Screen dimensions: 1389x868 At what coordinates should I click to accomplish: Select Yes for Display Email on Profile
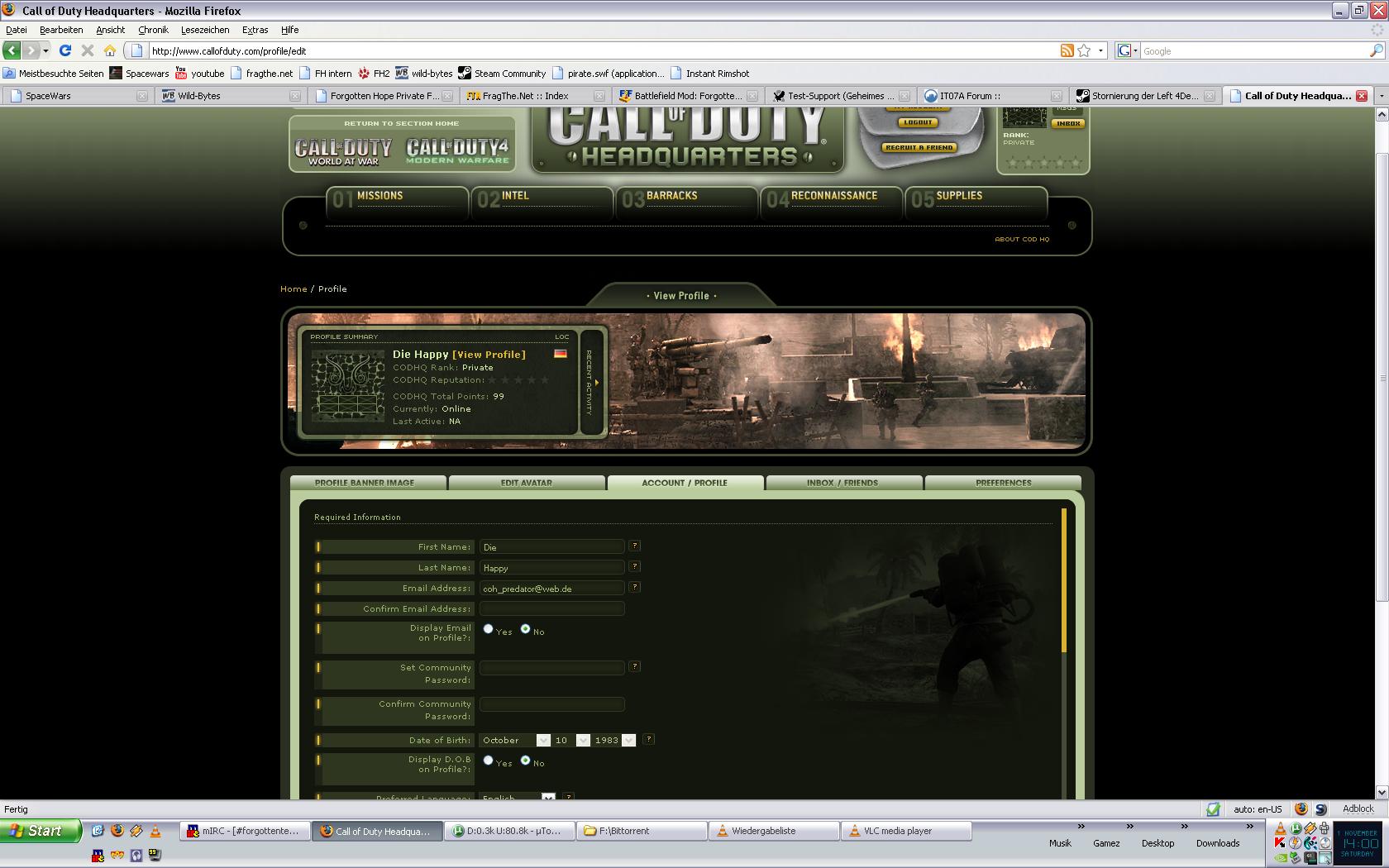coord(488,629)
